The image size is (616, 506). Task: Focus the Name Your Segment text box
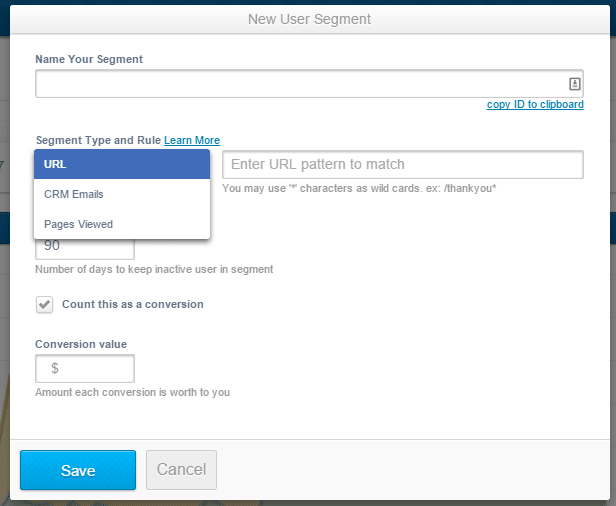309,84
